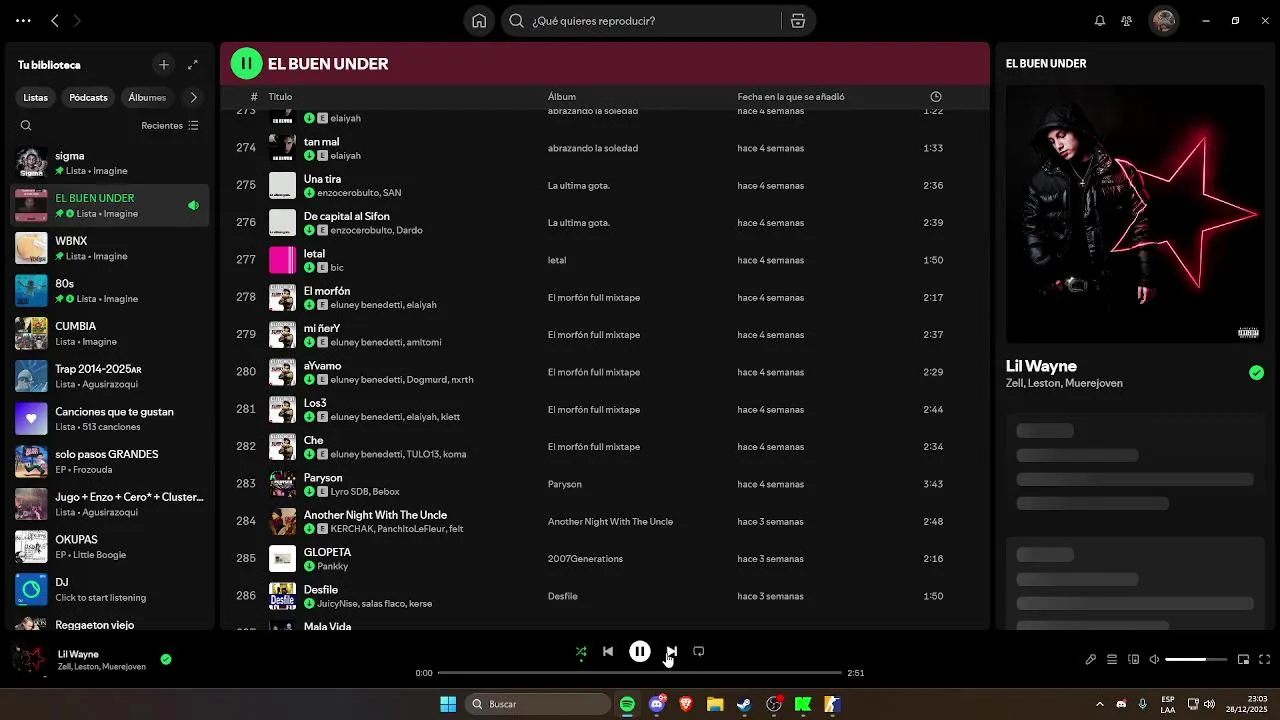
Task: Open WBNX playlist in library
Action: coord(110,248)
